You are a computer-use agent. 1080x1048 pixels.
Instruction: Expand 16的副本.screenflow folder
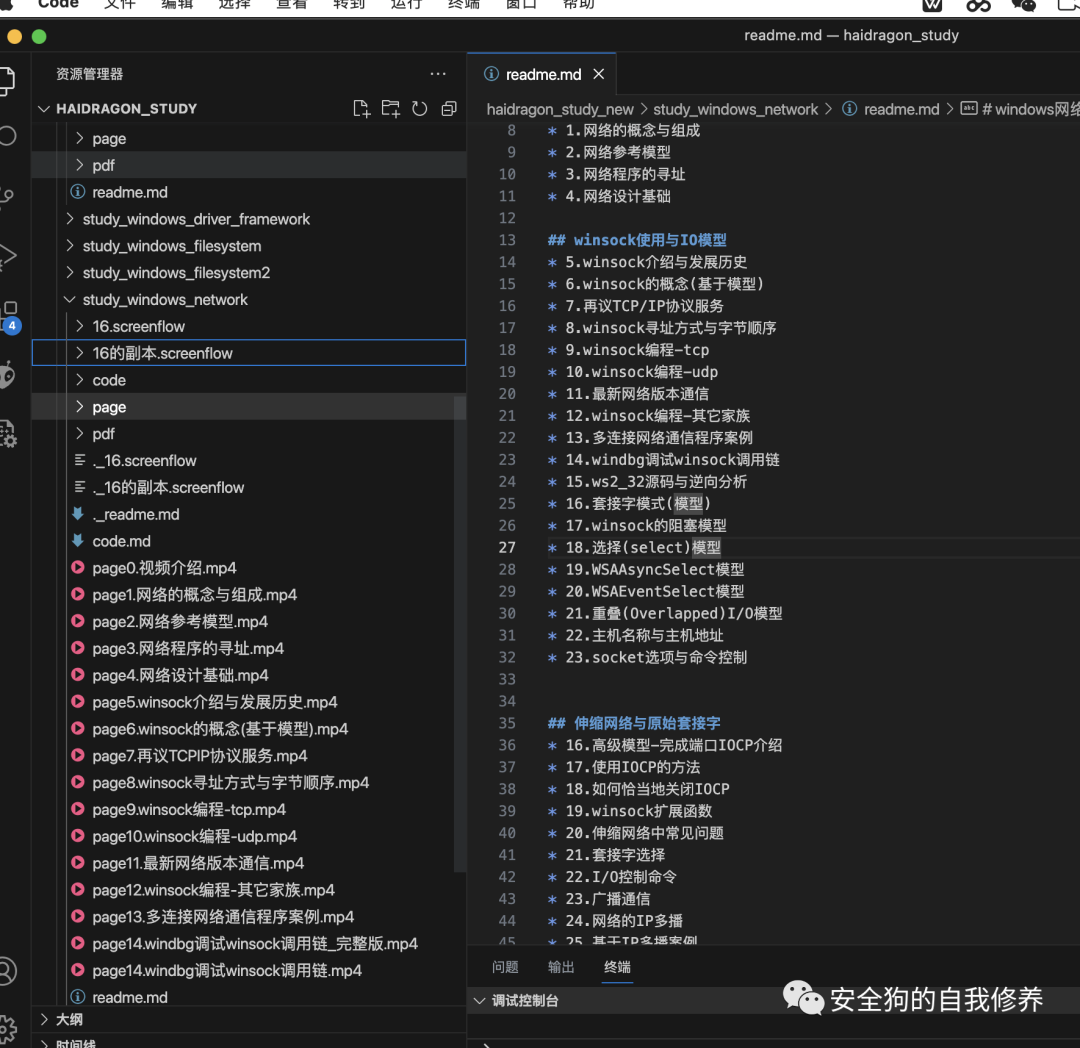[x=249, y=353]
